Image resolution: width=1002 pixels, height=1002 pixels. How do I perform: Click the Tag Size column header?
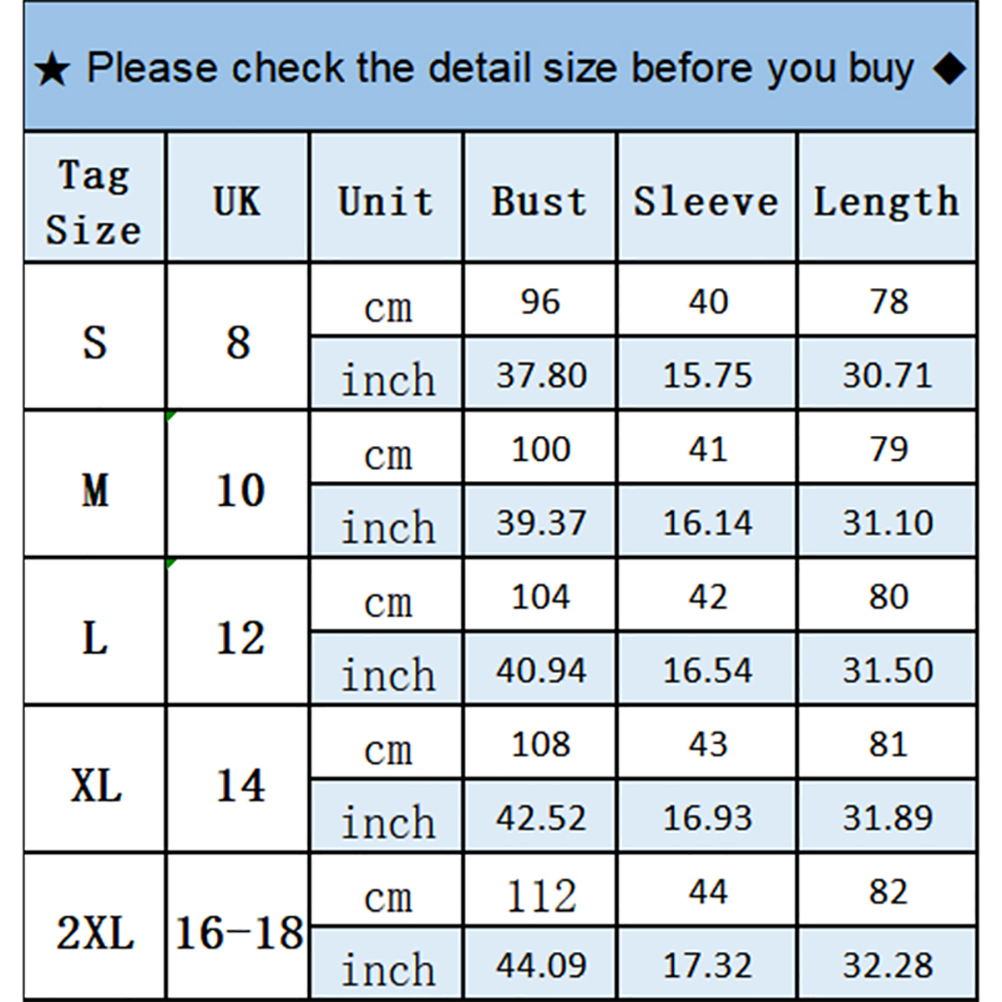click(x=94, y=202)
